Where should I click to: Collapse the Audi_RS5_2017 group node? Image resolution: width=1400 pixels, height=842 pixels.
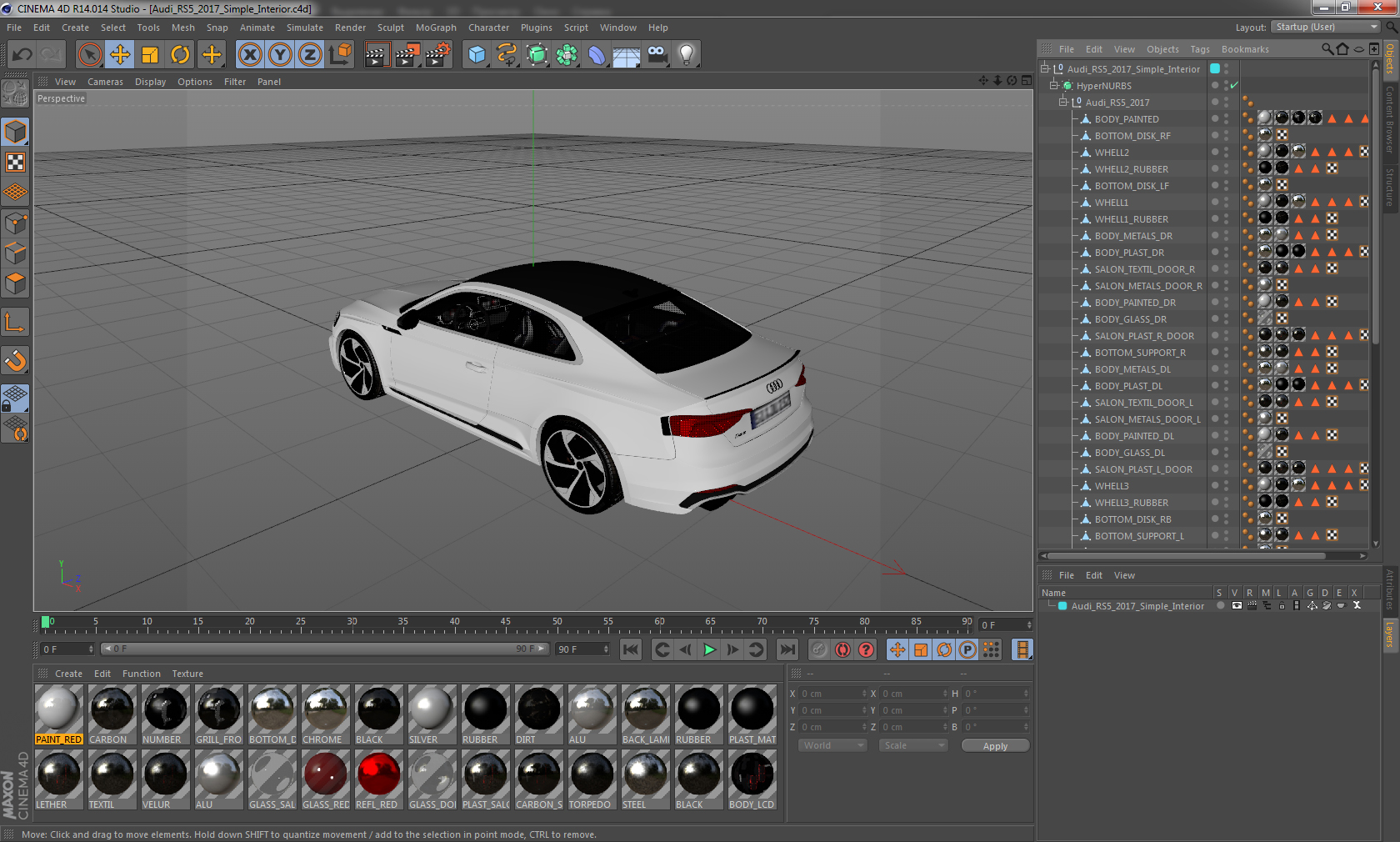click(1062, 102)
